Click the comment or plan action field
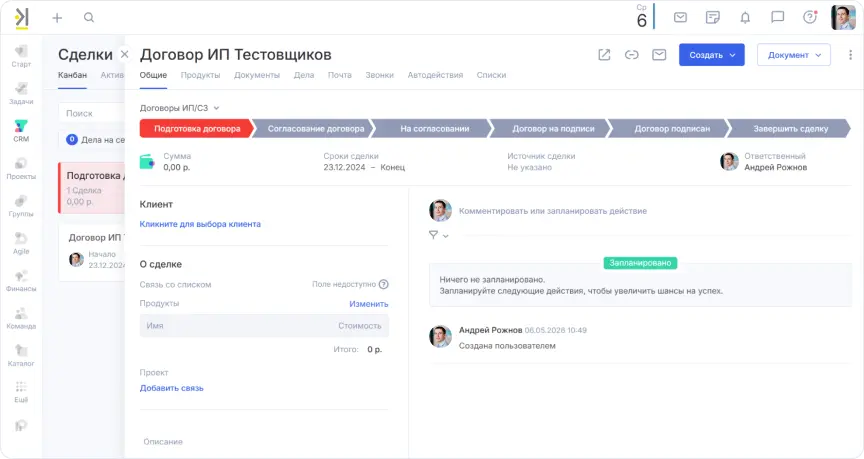Image resolution: width=864 pixels, height=459 pixels. coord(553,211)
